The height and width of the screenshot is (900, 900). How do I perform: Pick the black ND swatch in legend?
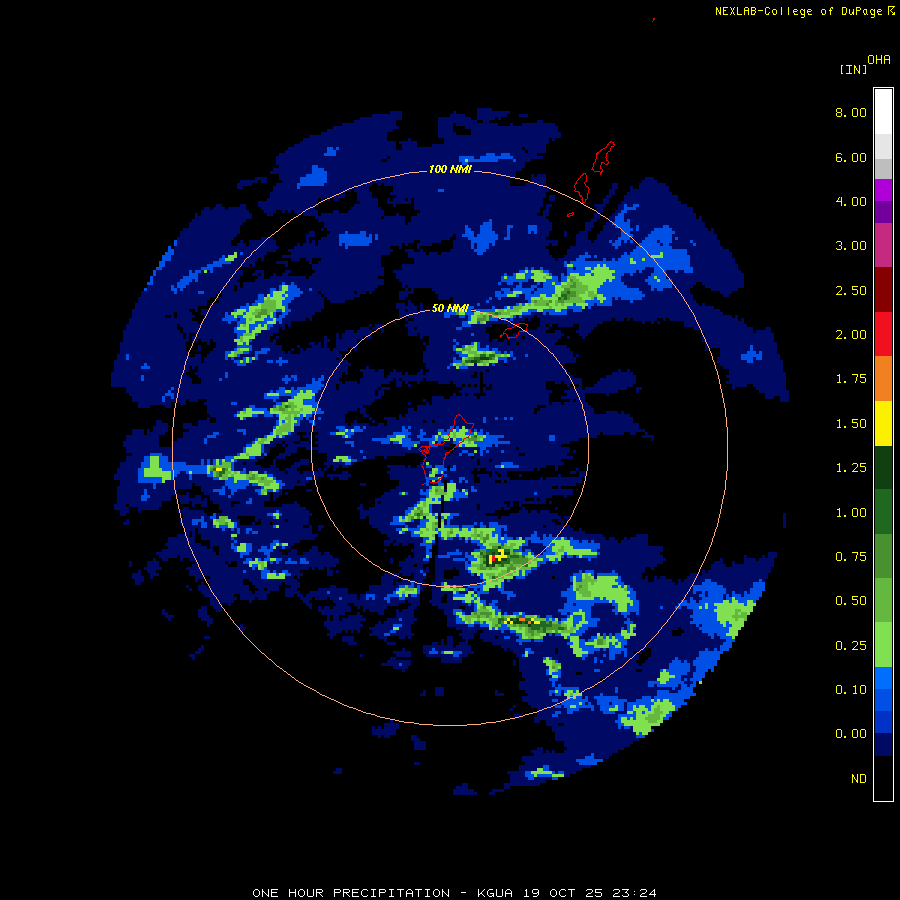(x=883, y=778)
